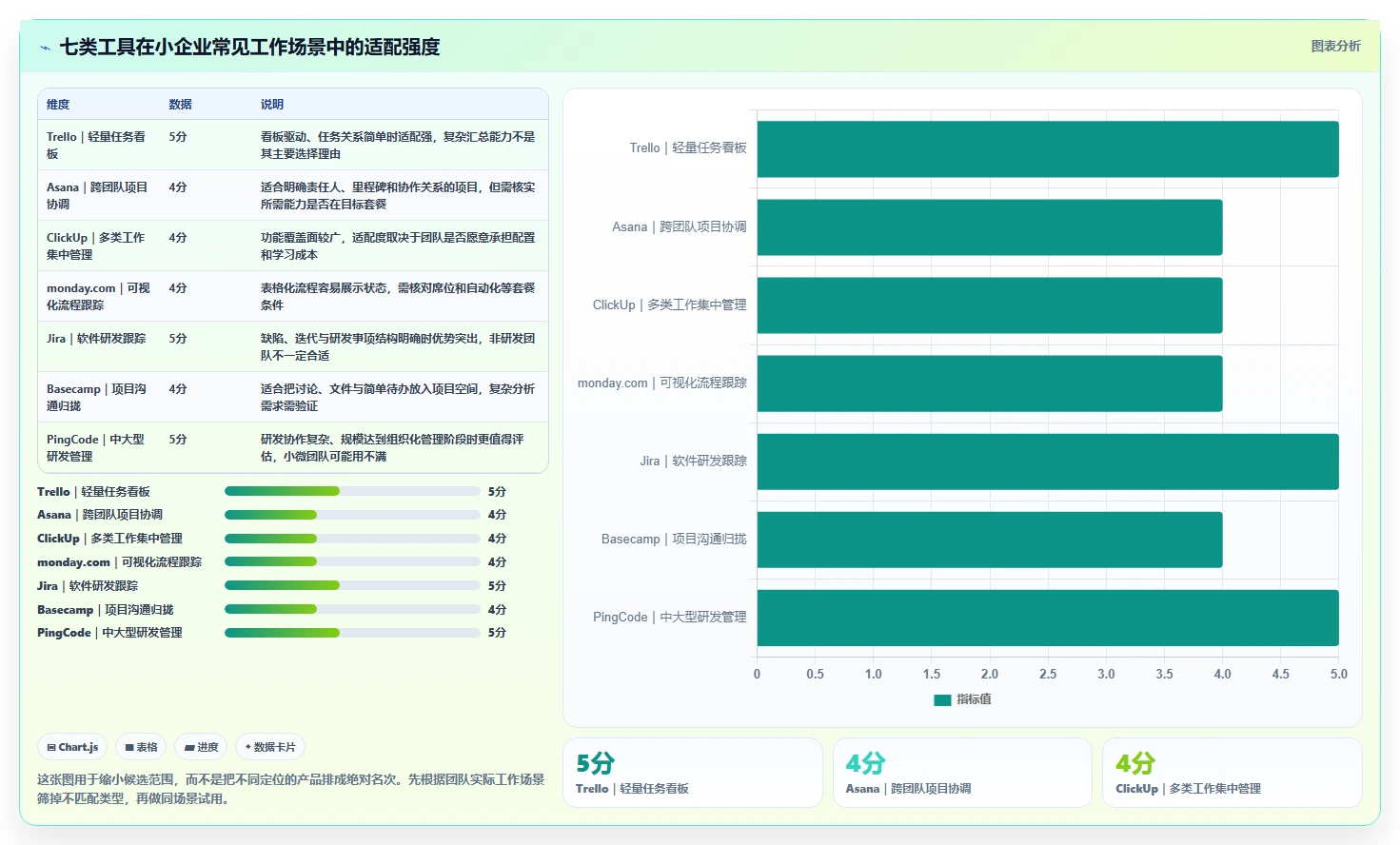Click the Trello bar in chart
The height and width of the screenshot is (845, 1400).
pyautogui.click(x=1048, y=148)
